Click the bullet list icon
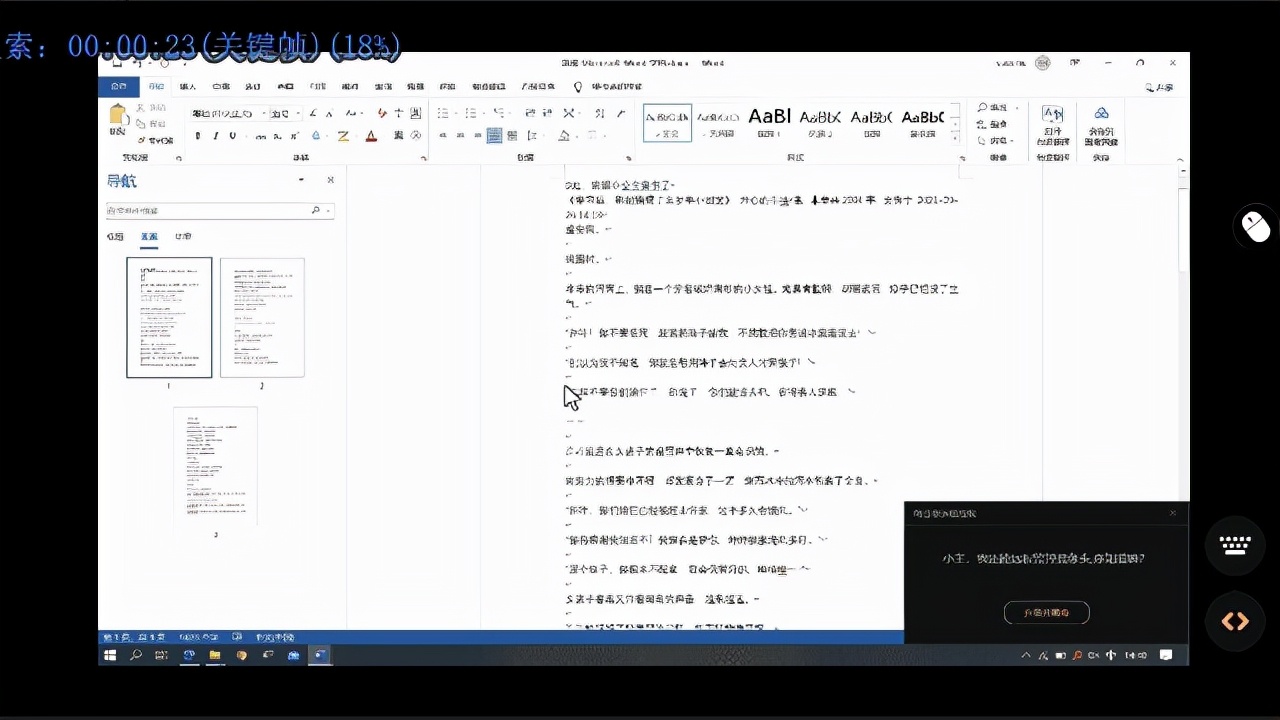The width and height of the screenshot is (1280, 720). (443, 113)
